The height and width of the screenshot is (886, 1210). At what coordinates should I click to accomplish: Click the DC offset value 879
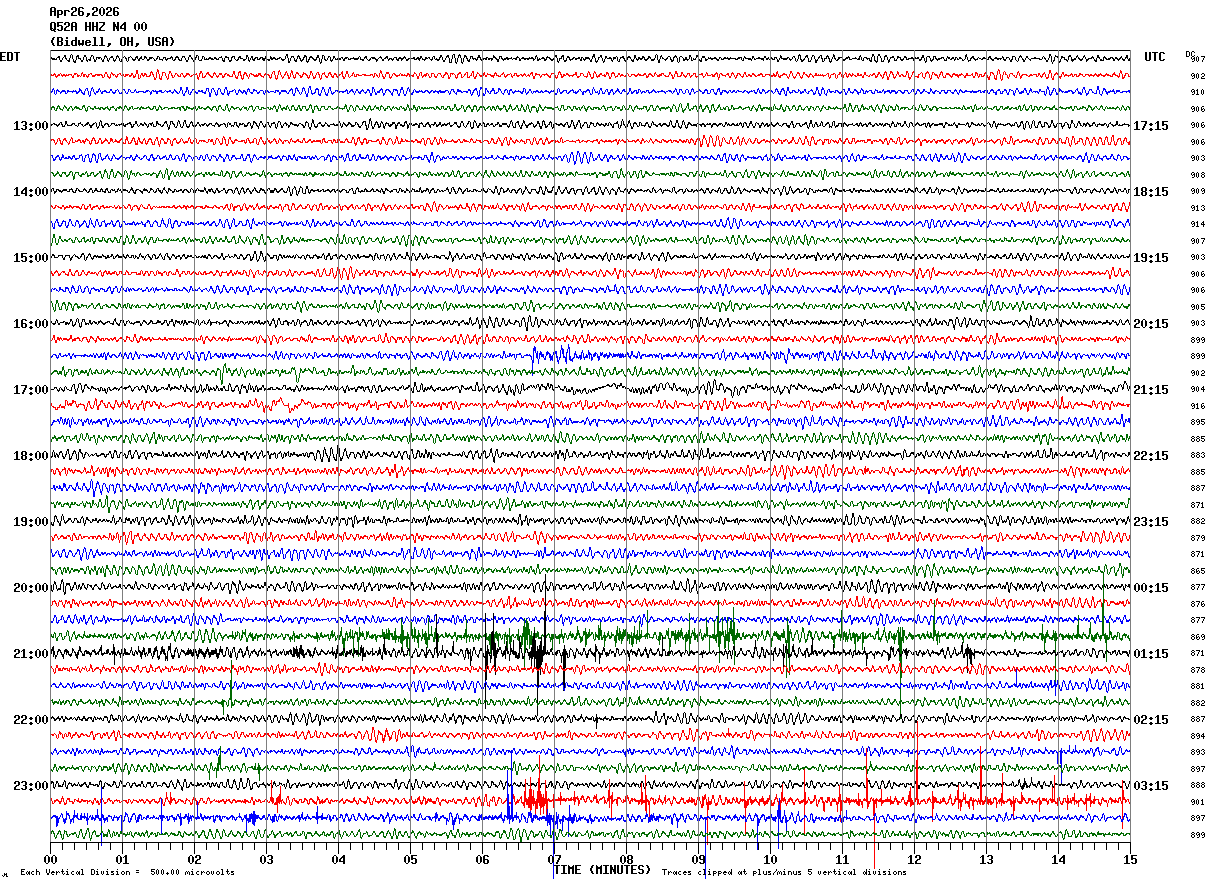[1197, 538]
